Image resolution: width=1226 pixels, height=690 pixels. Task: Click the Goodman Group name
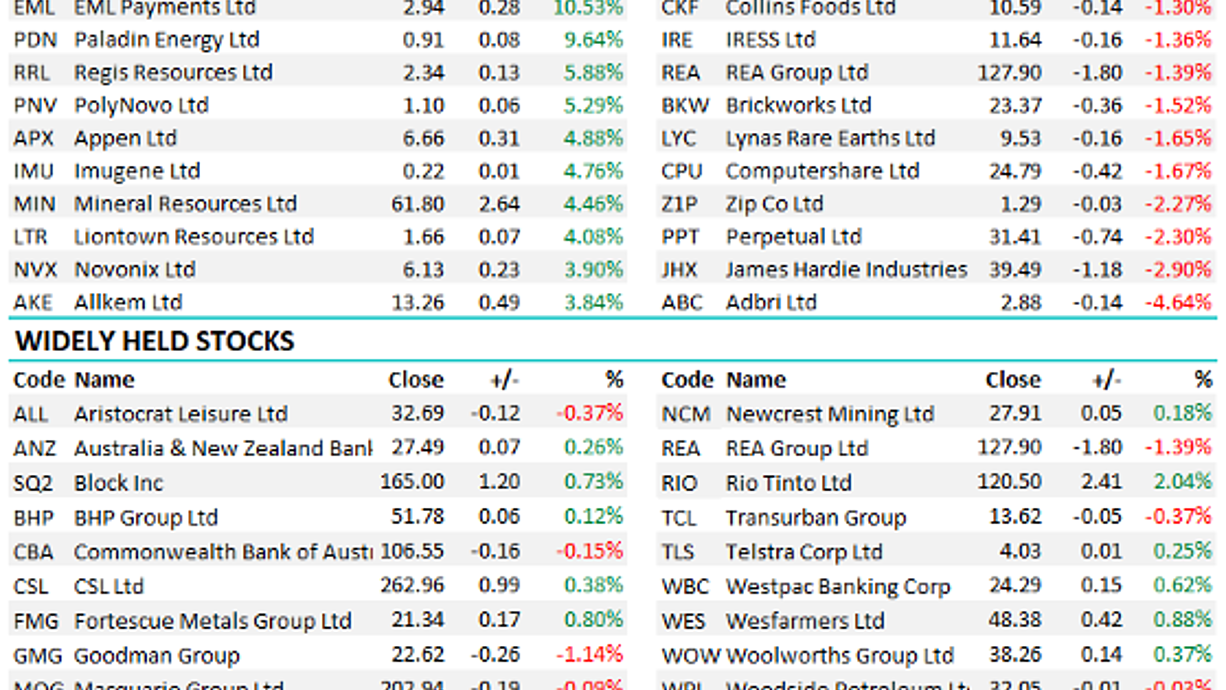point(157,656)
